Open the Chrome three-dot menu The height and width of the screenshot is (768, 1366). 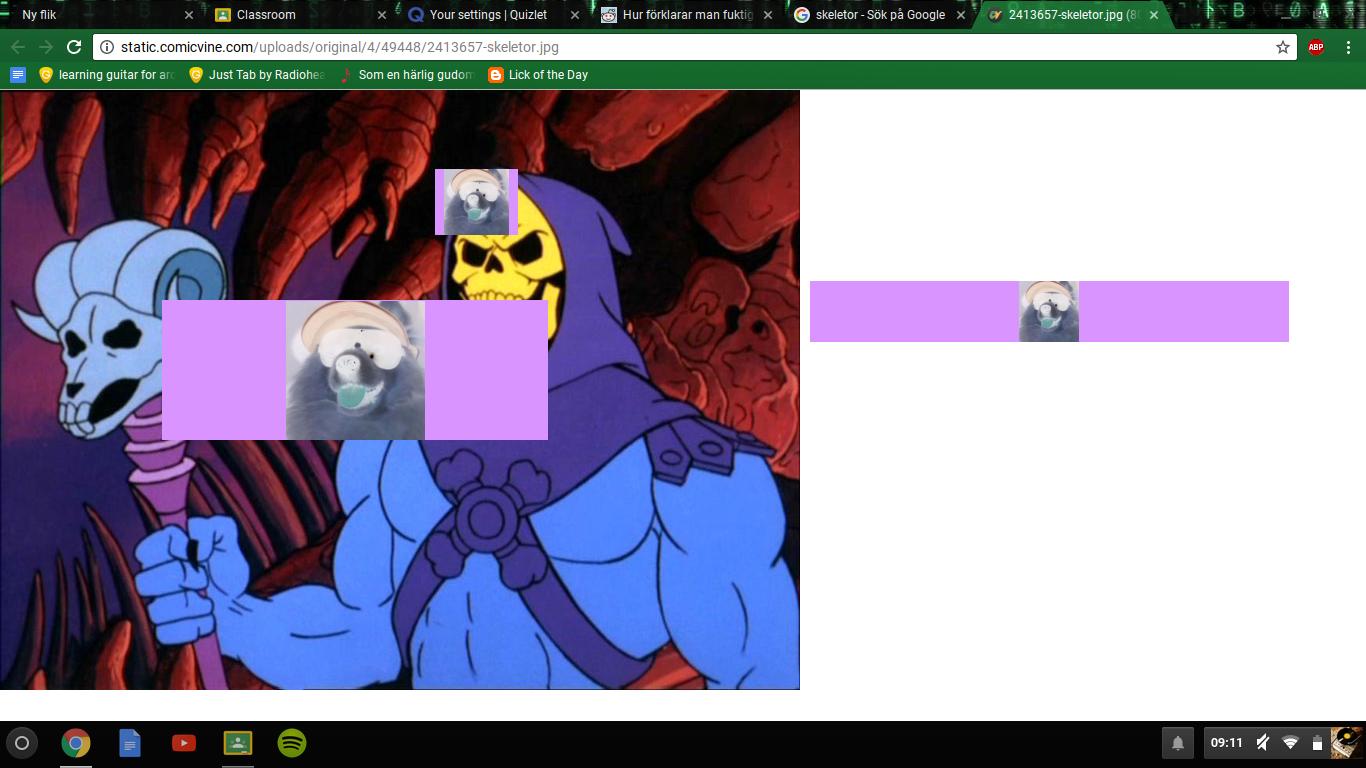1348,47
